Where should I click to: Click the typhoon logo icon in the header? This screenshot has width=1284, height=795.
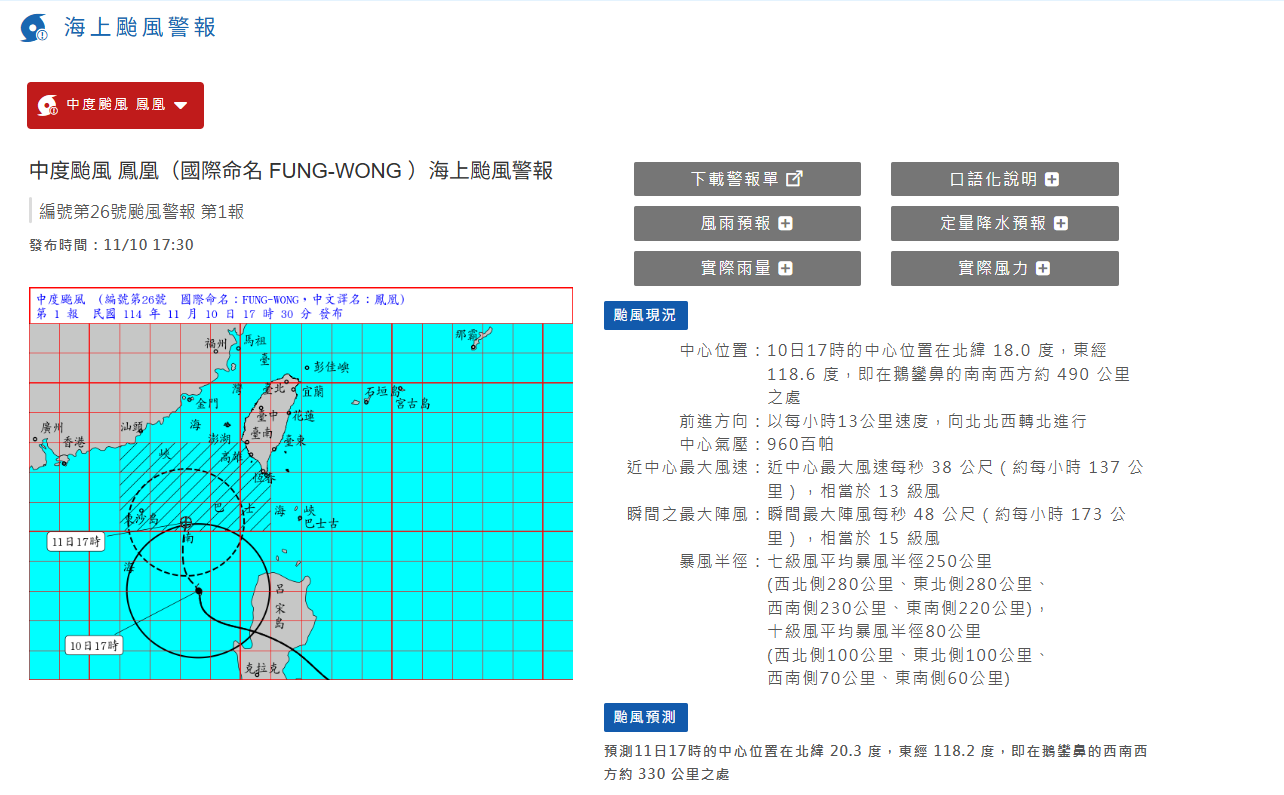tap(34, 28)
